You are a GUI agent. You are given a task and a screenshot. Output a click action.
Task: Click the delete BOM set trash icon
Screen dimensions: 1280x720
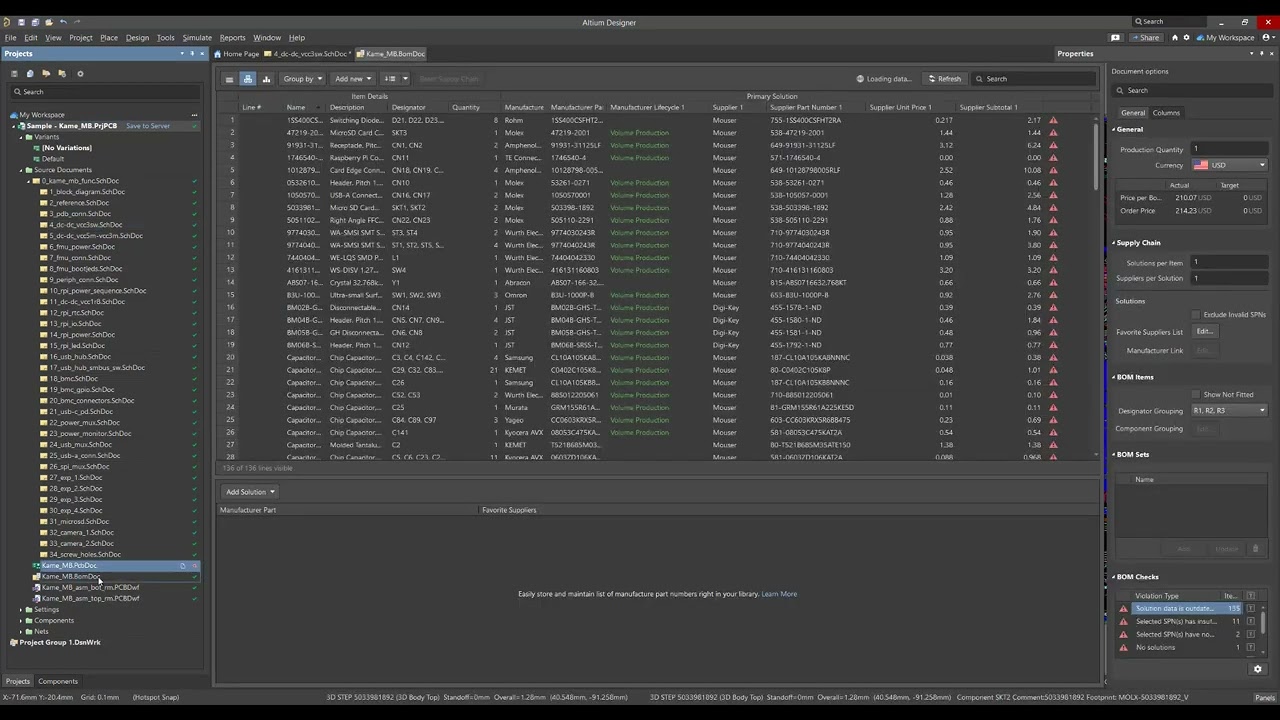coord(1255,549)
